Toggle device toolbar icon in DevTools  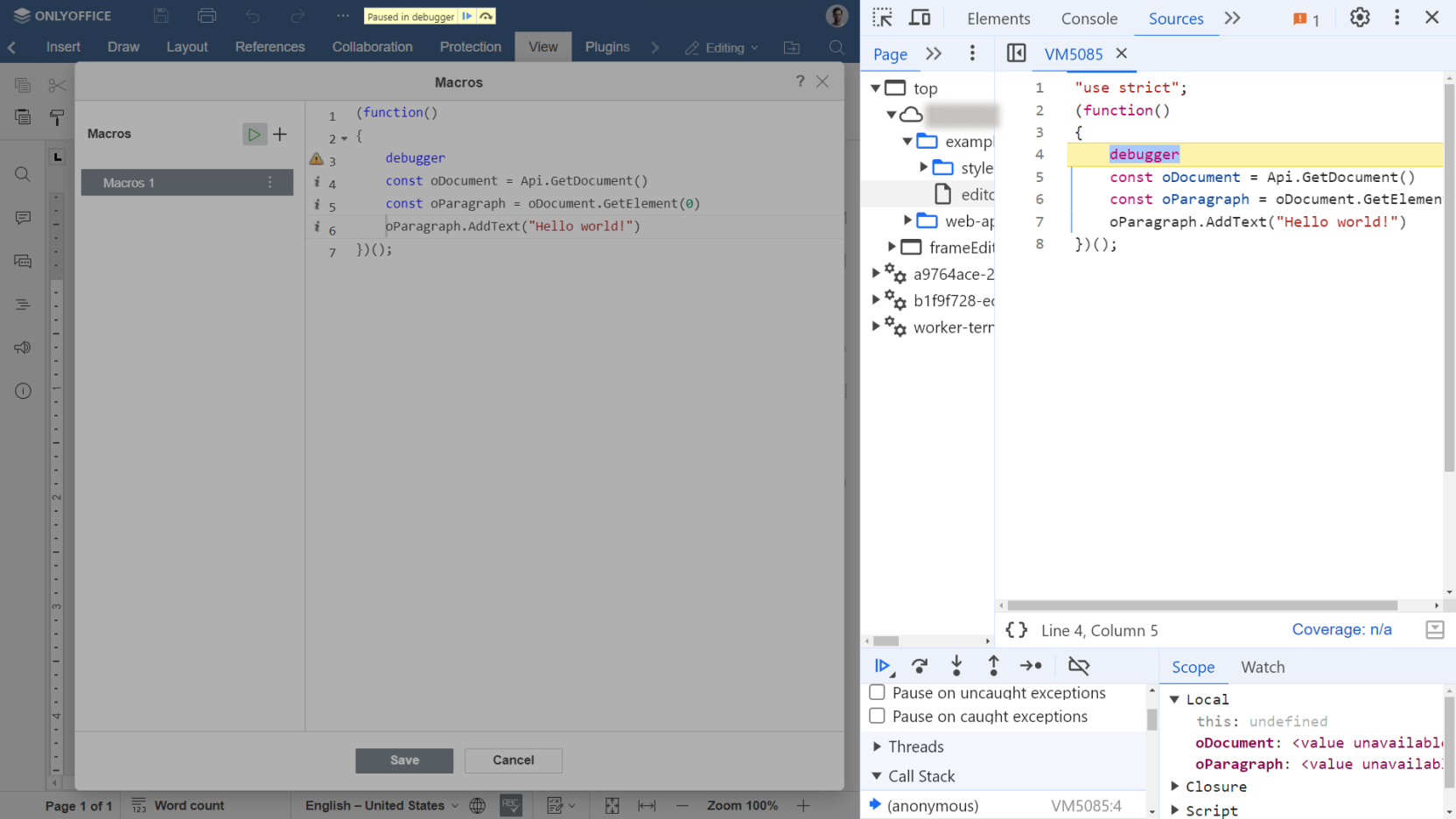tap(920, 17)
